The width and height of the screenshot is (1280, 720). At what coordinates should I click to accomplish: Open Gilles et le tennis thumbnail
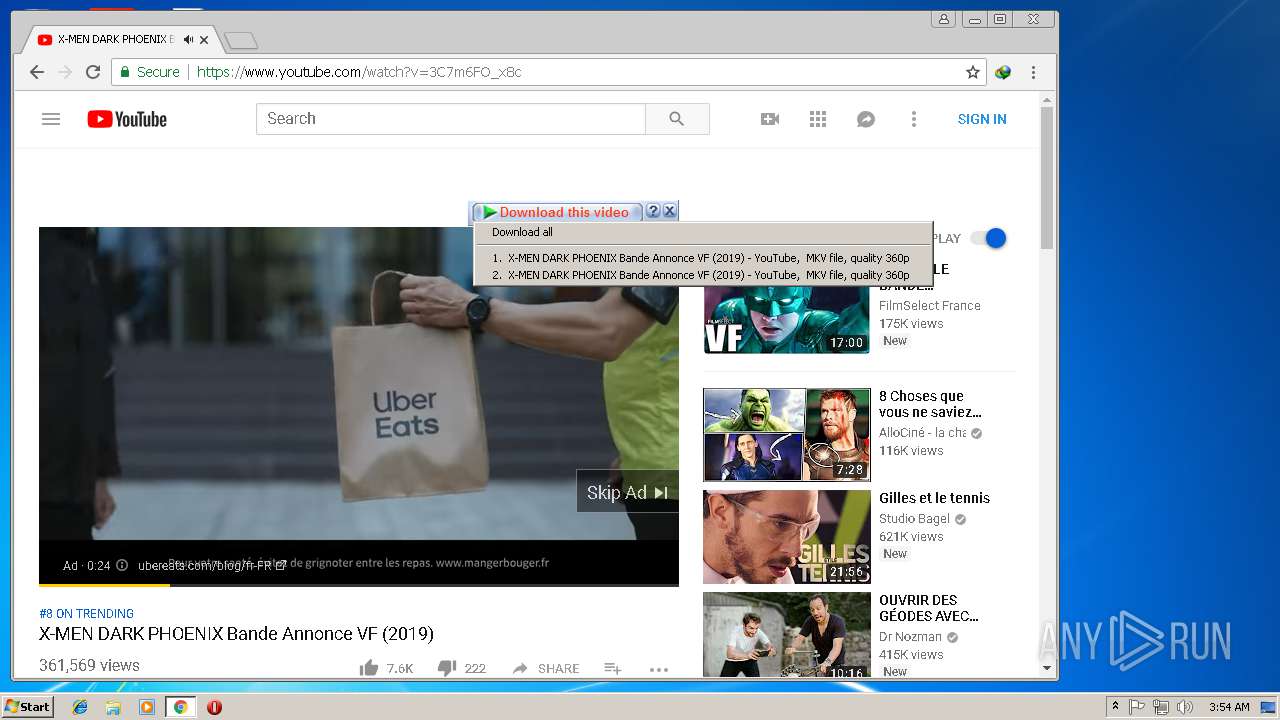coord(787,537)
